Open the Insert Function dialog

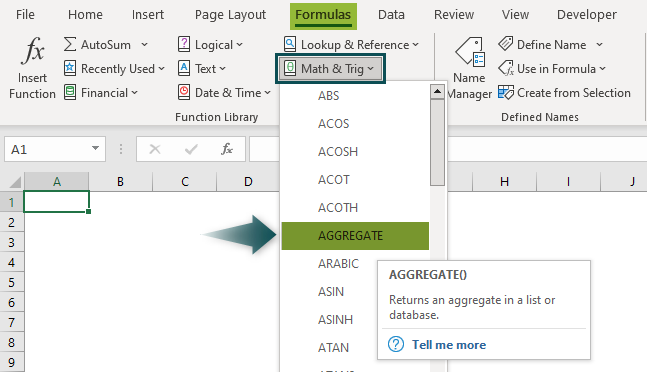click(32, 68)
